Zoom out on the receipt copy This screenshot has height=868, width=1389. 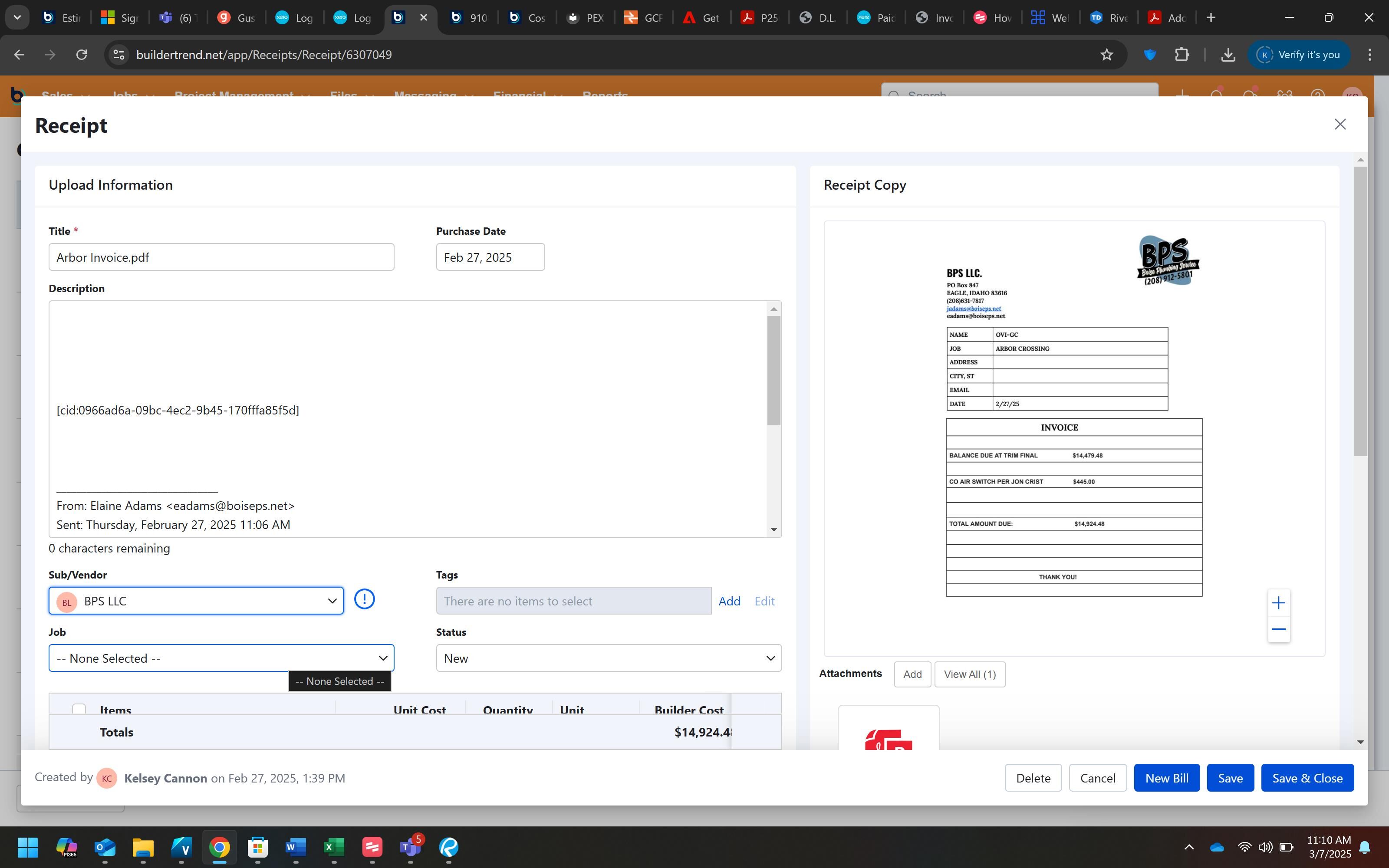(1278, 630)
